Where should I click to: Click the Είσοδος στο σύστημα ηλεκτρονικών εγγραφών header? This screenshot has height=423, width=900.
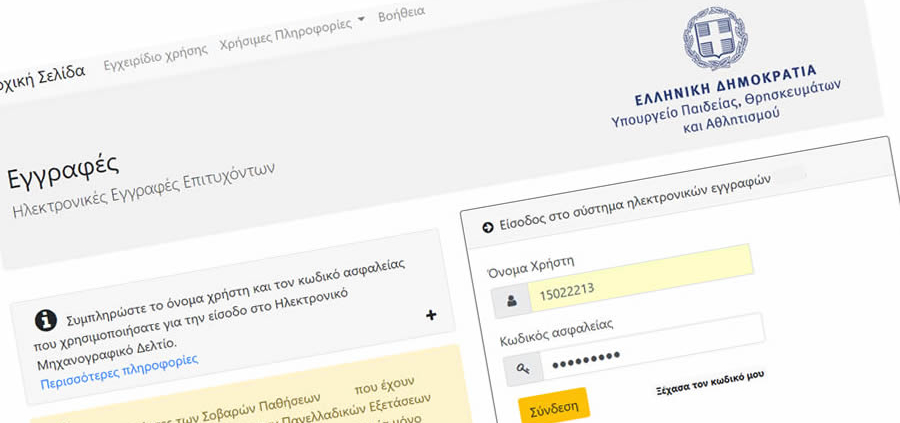click(635, 200)
